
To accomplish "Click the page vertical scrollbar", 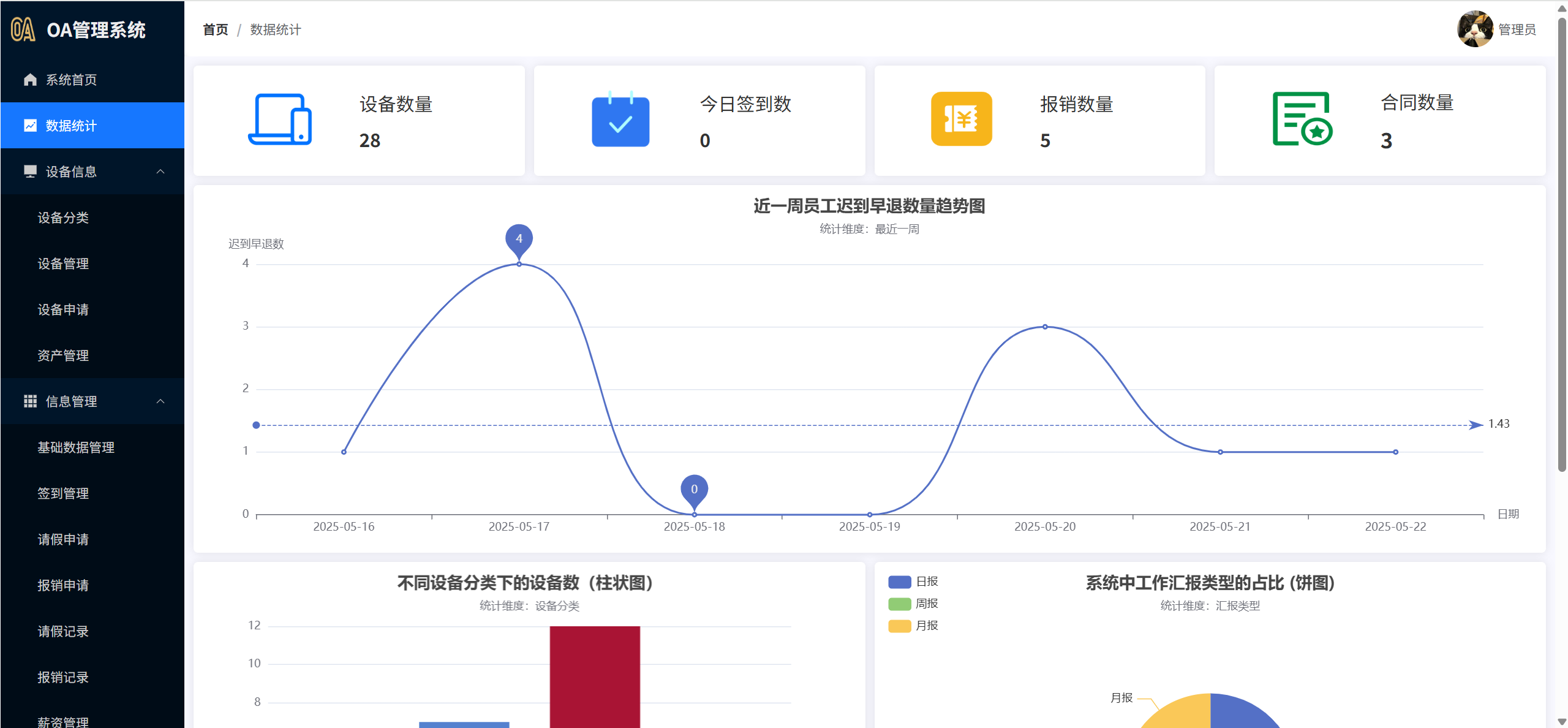I will click(1561, 245).
